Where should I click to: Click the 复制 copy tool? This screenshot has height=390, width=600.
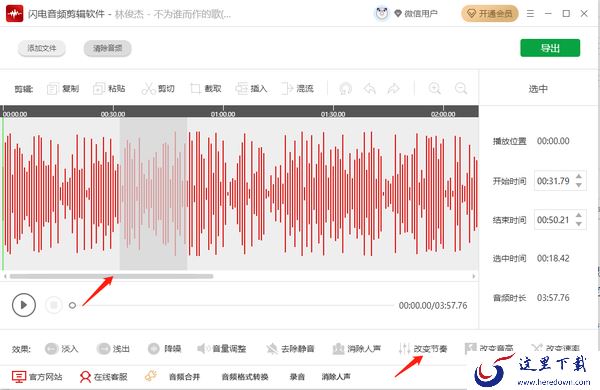click(63, 89)
